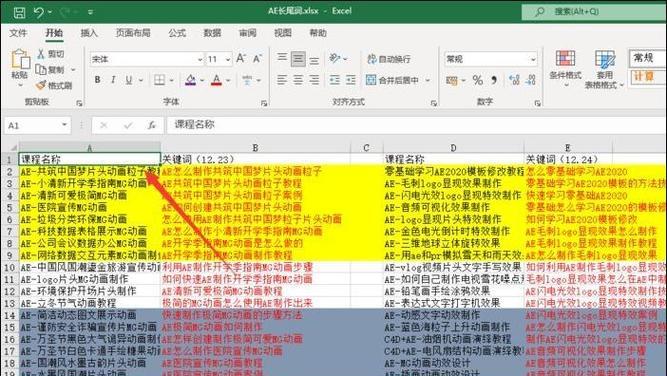Click the Copy button
Screen dimensions: 667x376
(50, 69)
